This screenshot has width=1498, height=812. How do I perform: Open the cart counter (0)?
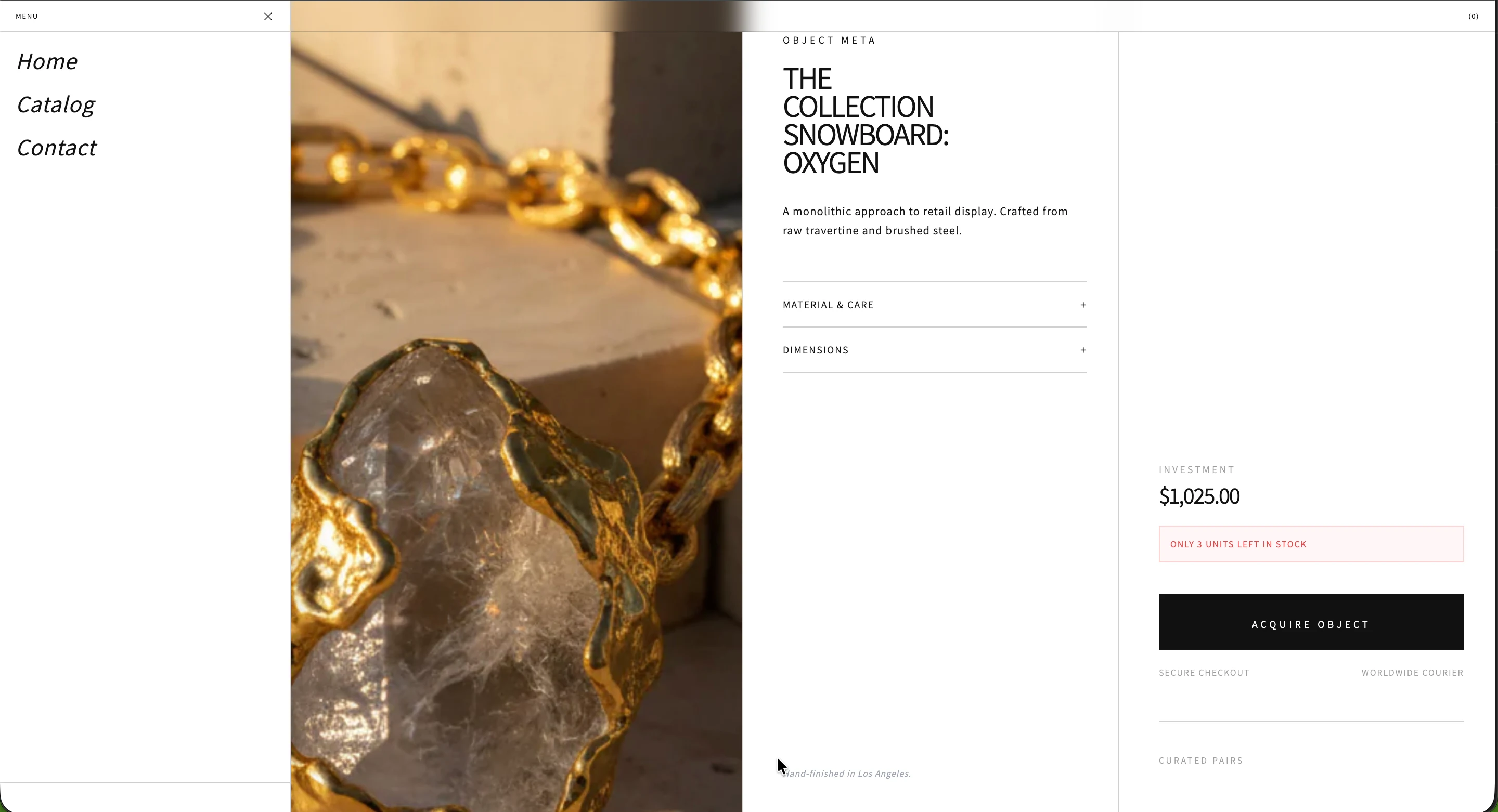(x=1473, y=16)
